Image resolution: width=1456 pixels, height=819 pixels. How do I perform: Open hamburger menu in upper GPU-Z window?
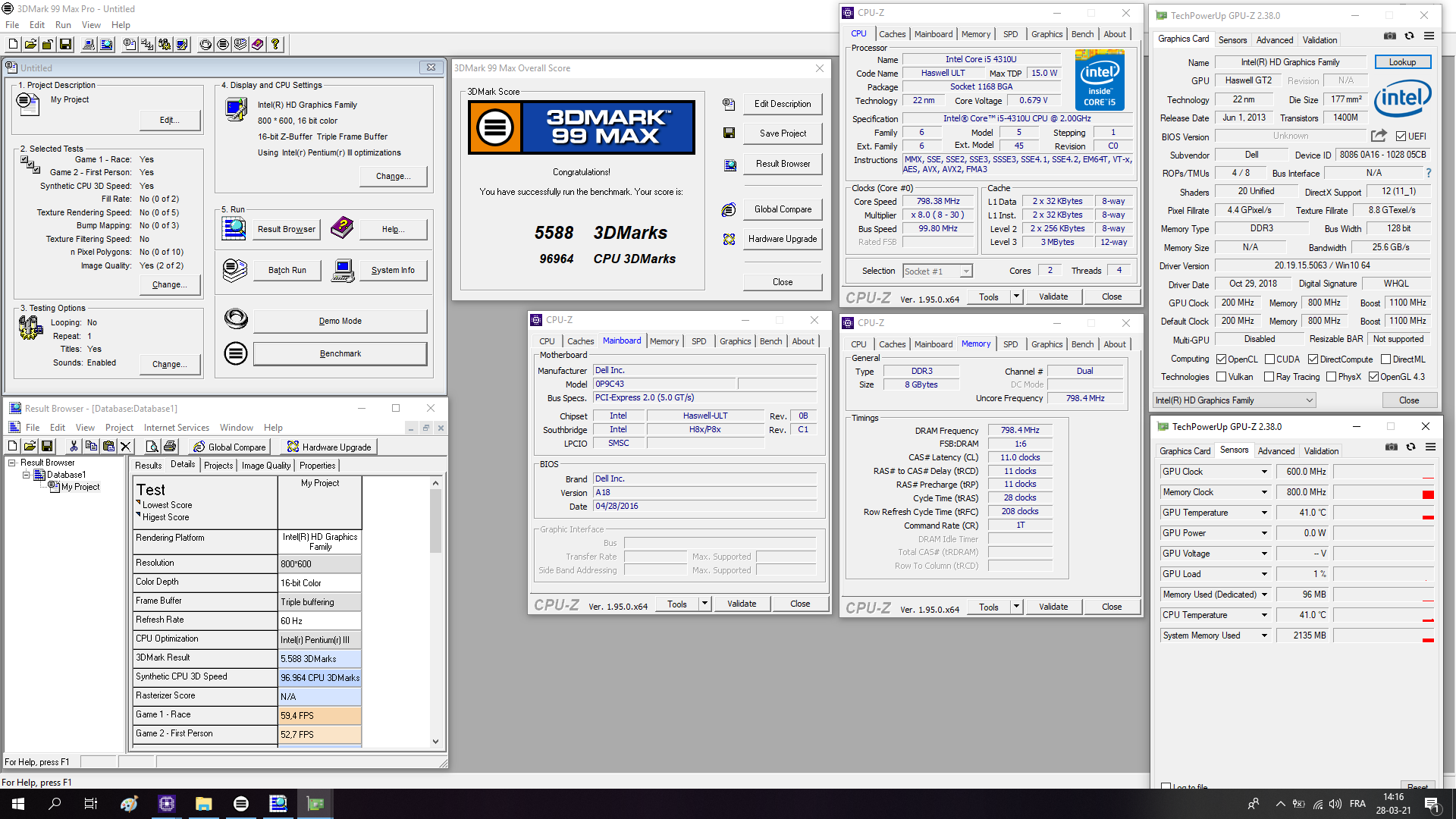click(1429, 36)
